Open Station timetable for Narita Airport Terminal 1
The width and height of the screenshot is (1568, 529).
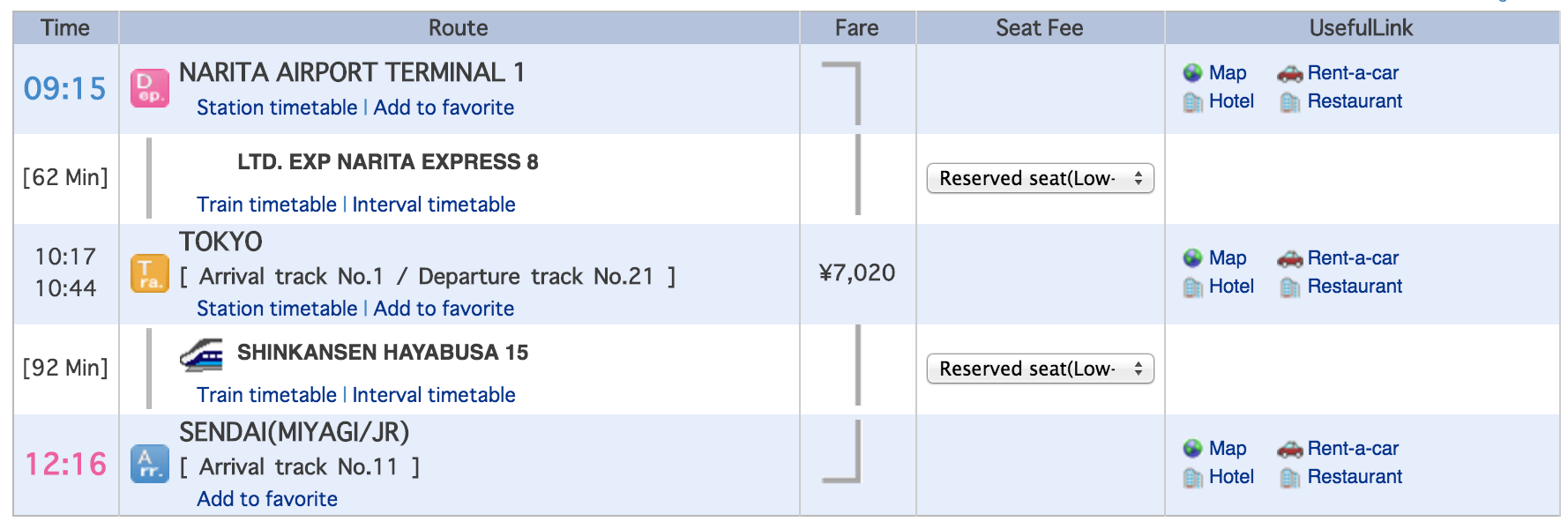(x=277, y=108)
